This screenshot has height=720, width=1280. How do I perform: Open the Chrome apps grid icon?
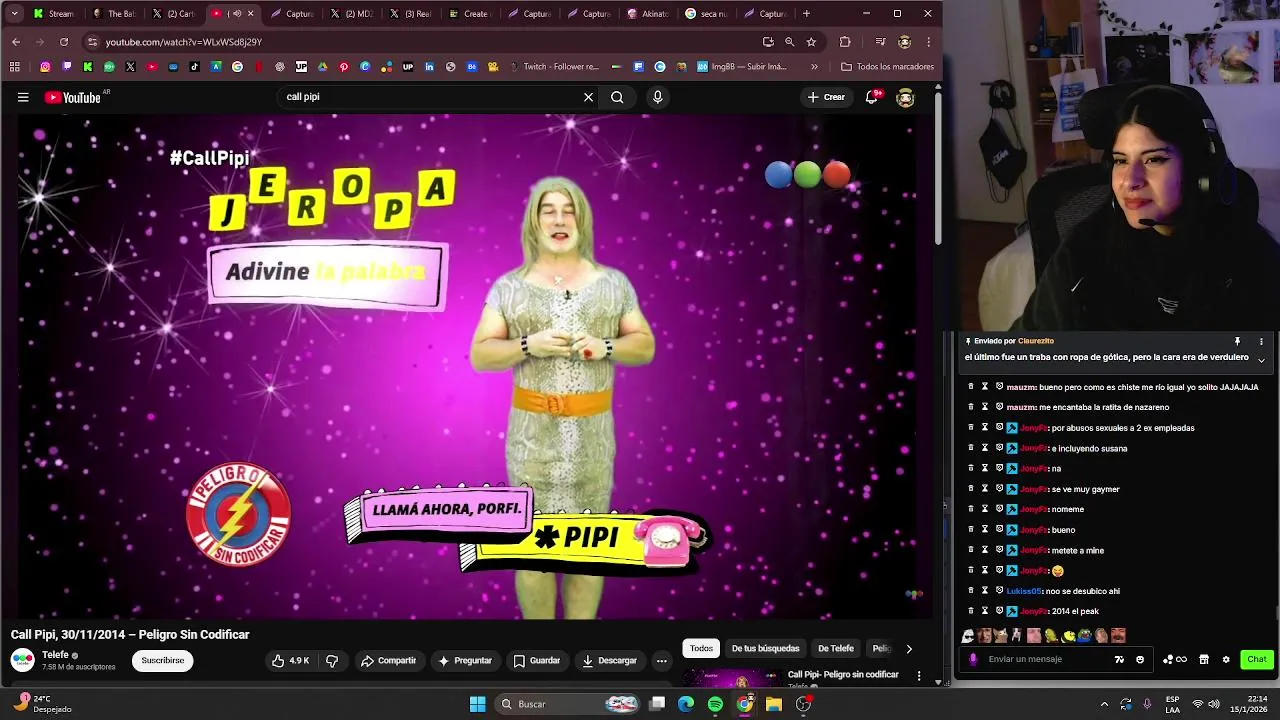point(14,67)
